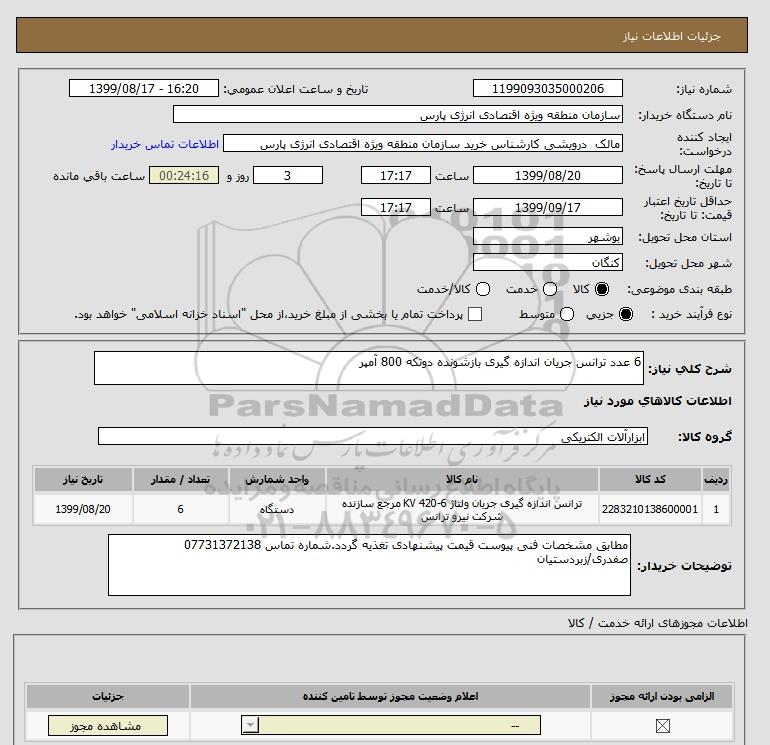Click the price validity date 1399/09/17 field
This screenshot has width=770, height=745.
coord(548,207)
